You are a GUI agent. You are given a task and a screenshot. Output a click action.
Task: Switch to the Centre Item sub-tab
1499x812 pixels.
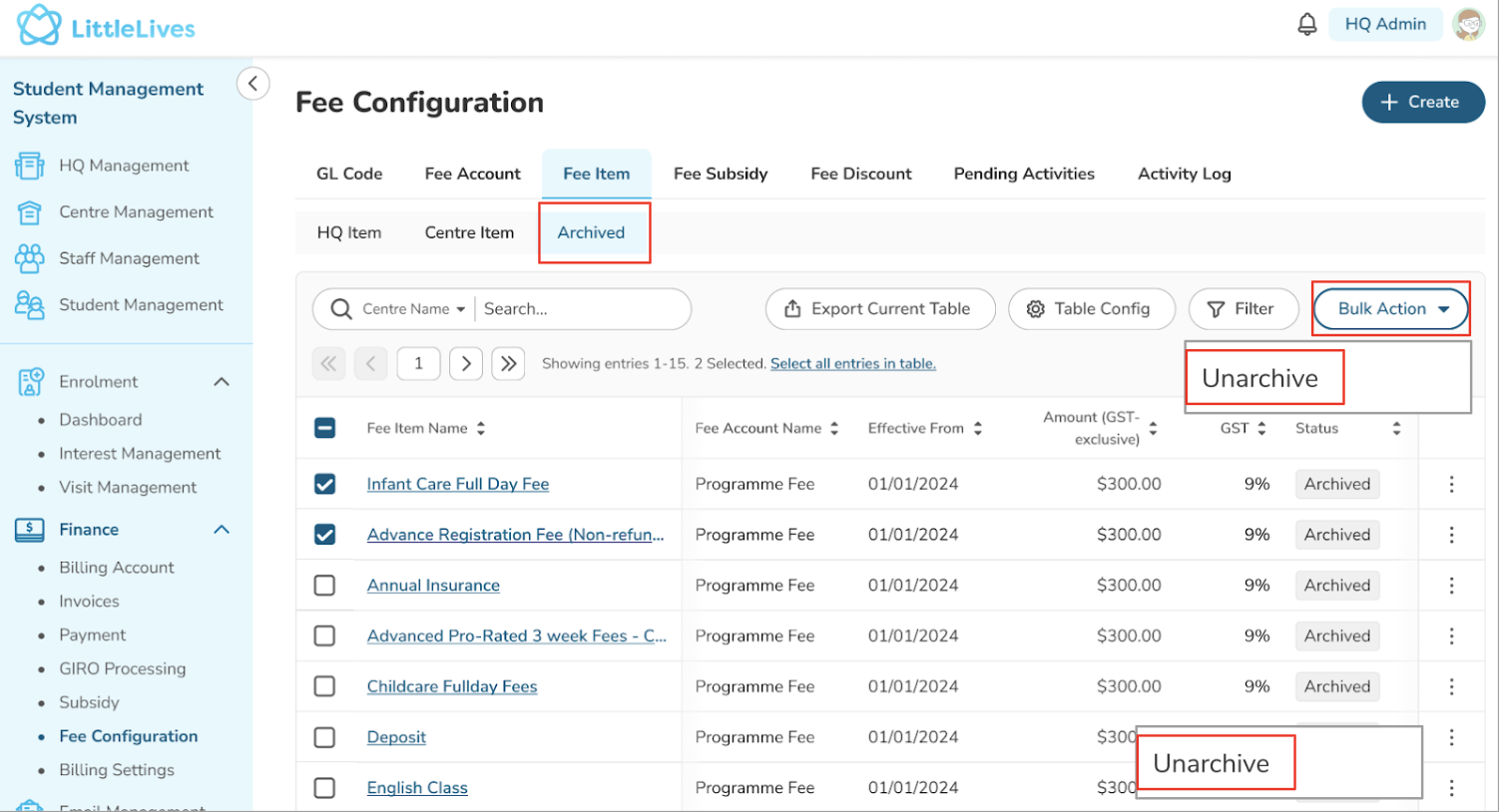(x=469, y=232)
